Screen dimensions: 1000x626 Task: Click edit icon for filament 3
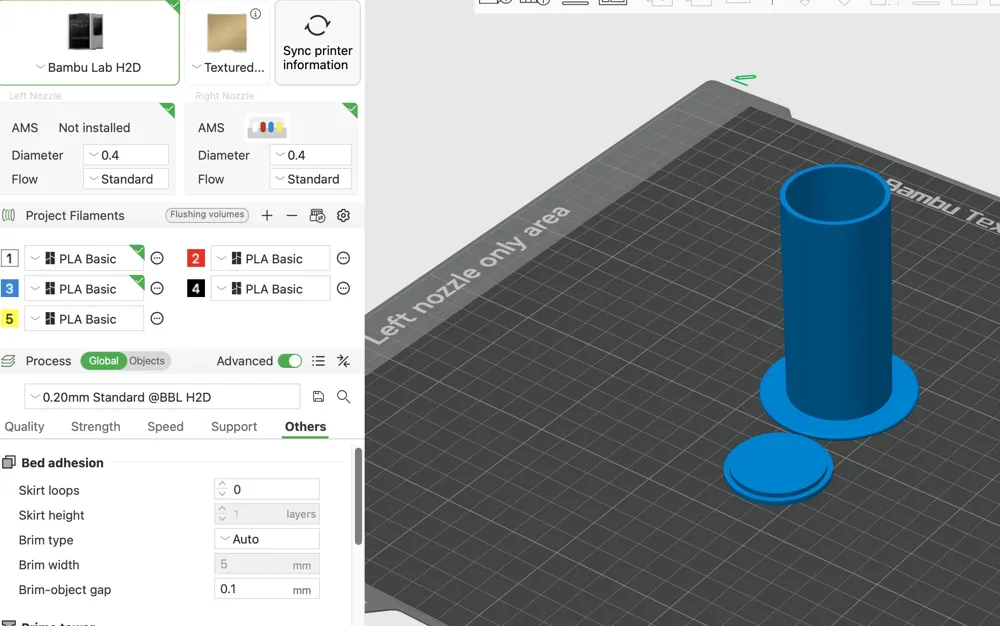point(157,288)
